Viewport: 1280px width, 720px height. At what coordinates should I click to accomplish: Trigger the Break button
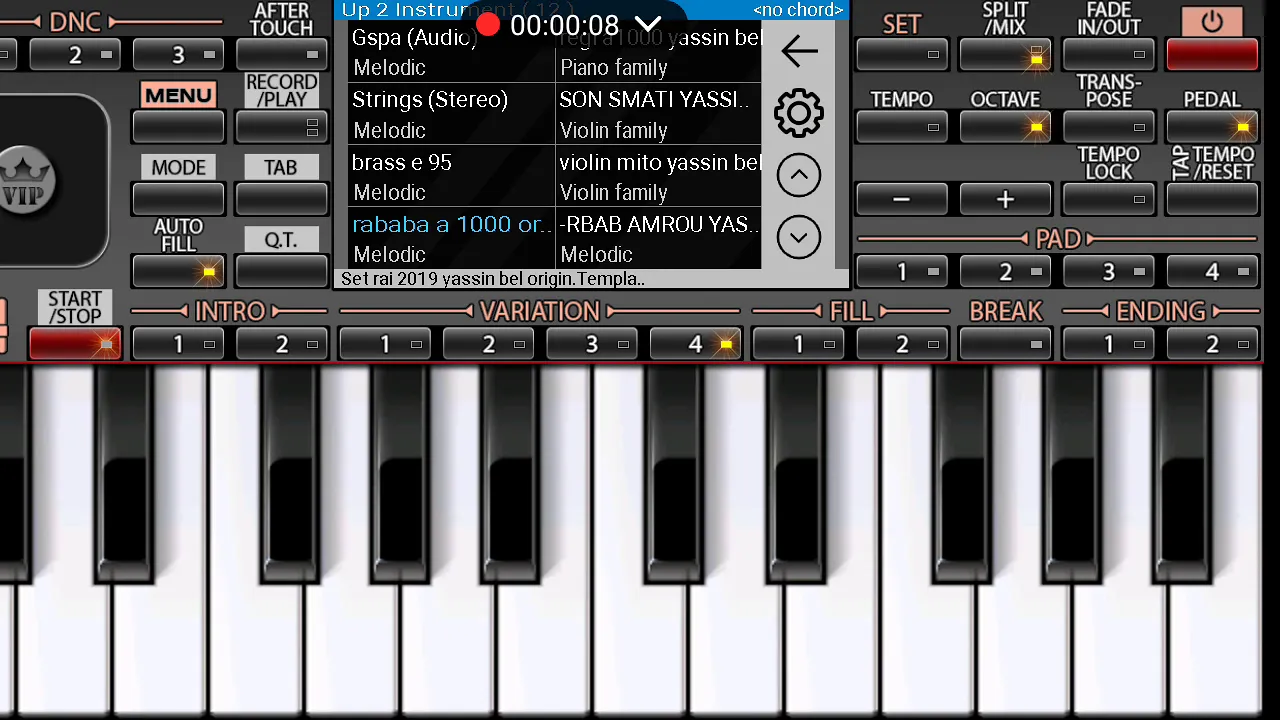[x=1005, y=343]
